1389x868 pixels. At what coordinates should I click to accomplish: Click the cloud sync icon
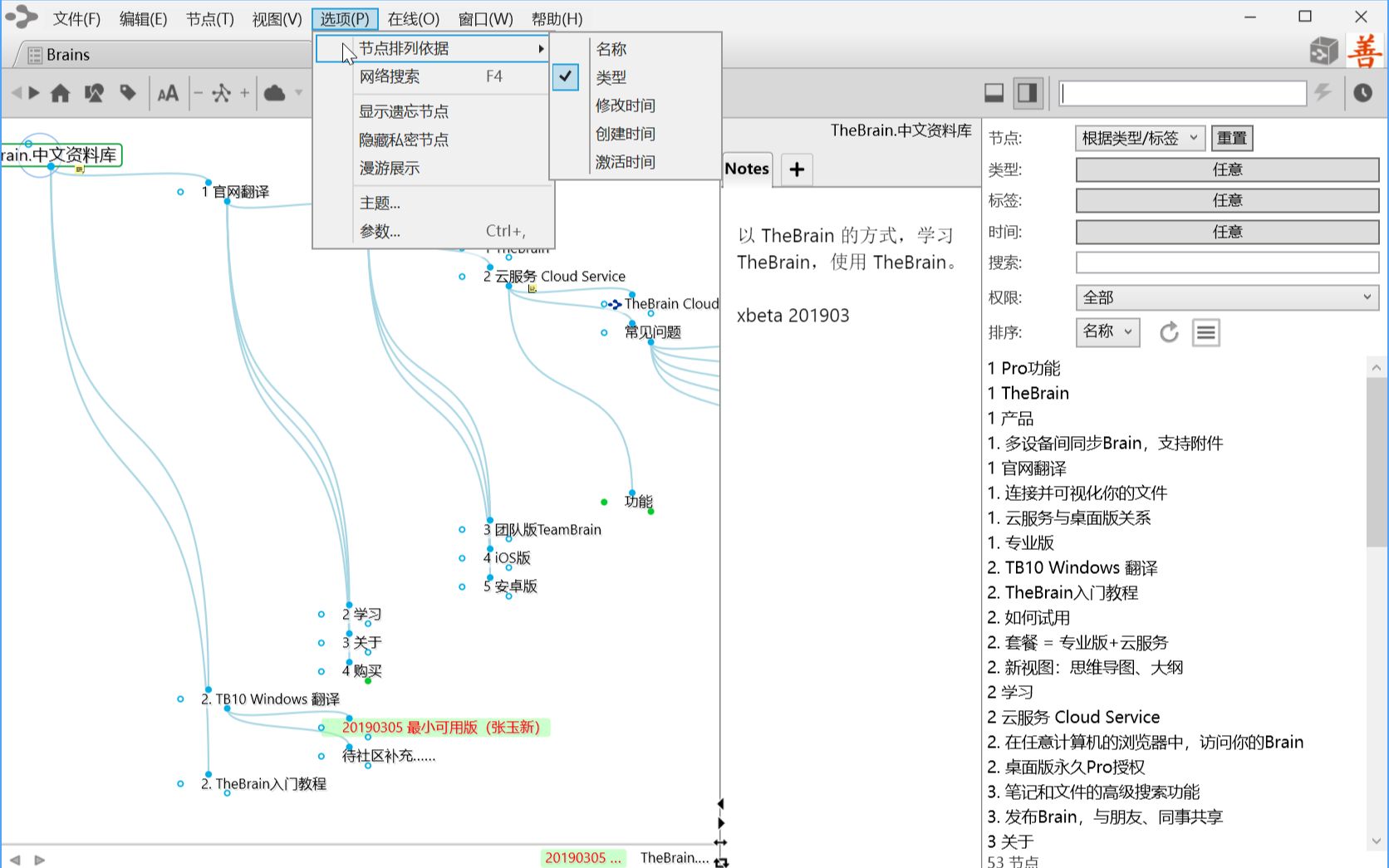coord(274,93)
